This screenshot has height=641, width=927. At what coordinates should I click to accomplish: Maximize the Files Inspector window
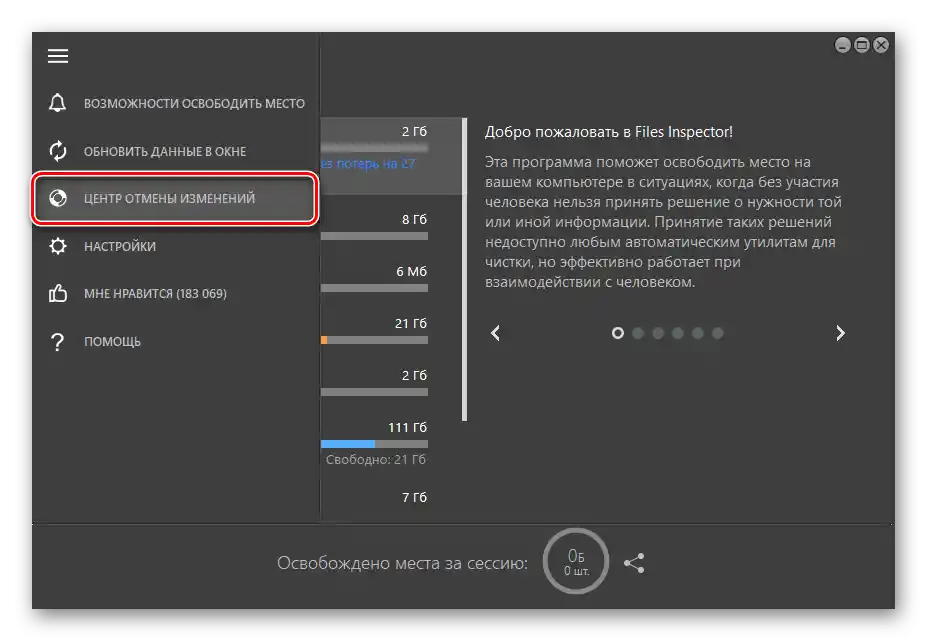click(862, 45)
